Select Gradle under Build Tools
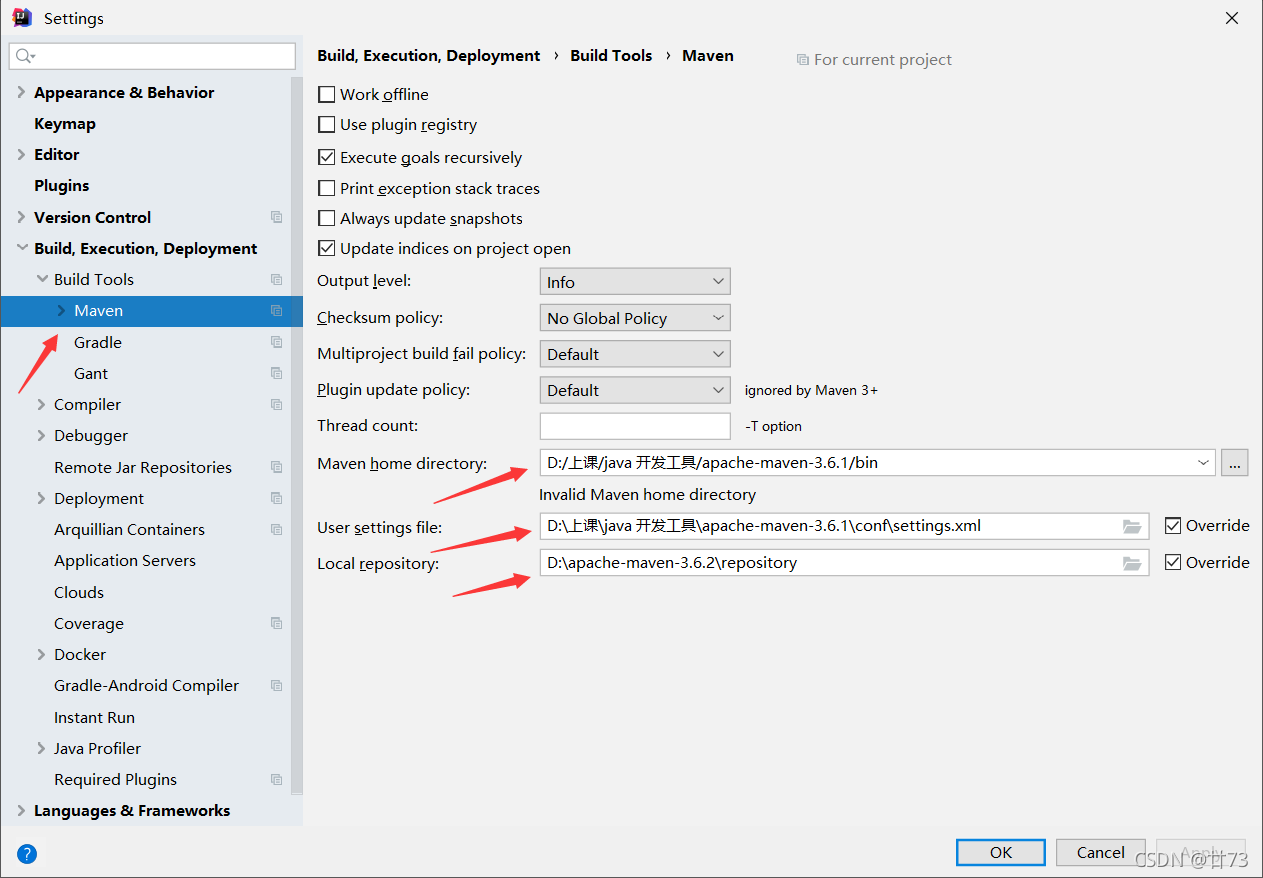This screenshot has height=878, width=1263. pyautogui.click(x=98, y=342)
